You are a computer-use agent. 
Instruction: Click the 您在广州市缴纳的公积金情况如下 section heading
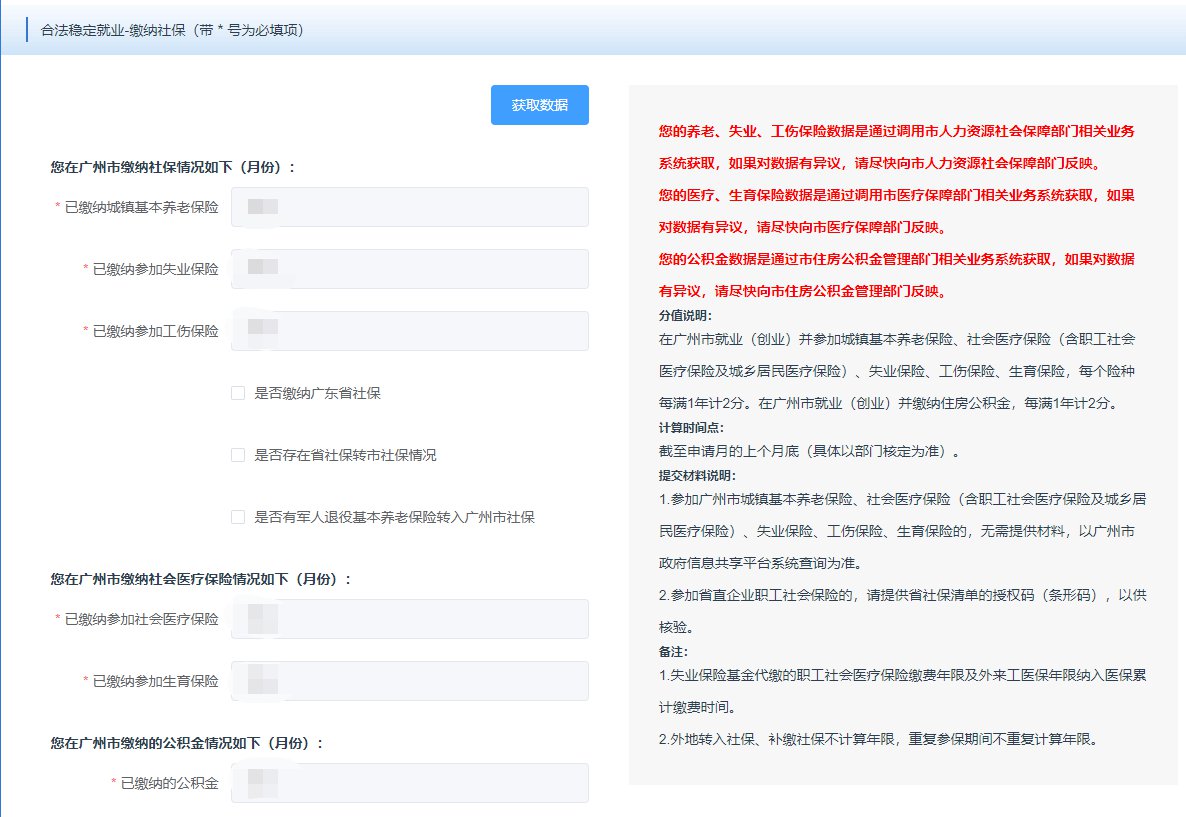(x=187, y=743)
